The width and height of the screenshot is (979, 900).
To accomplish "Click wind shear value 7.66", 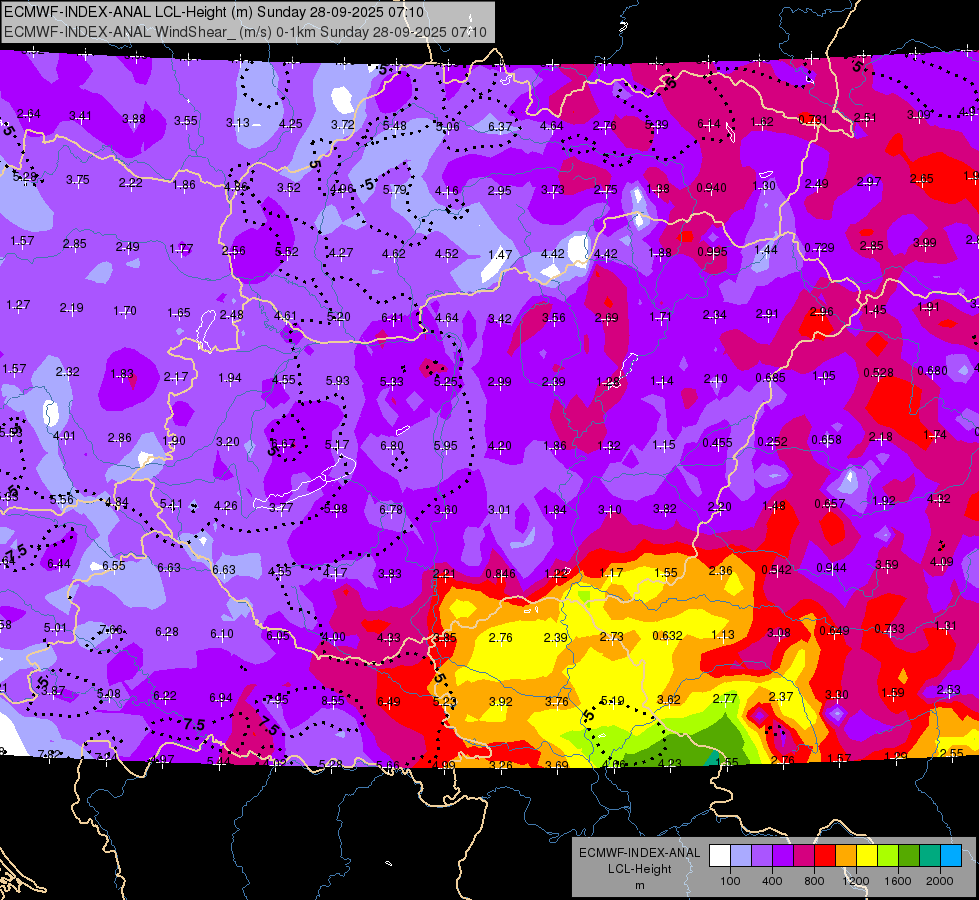I will pyautogui.click(x=111, y=630).
